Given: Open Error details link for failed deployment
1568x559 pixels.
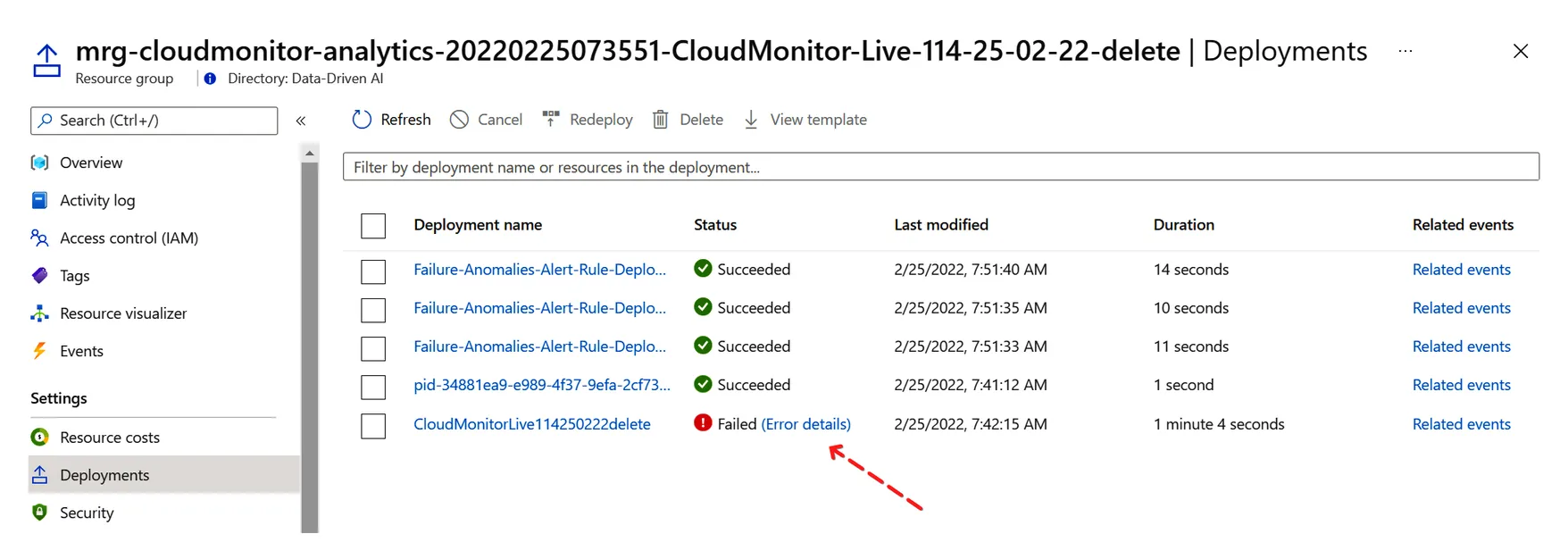Looking at the screenshot, I should (x=805, y=424).
